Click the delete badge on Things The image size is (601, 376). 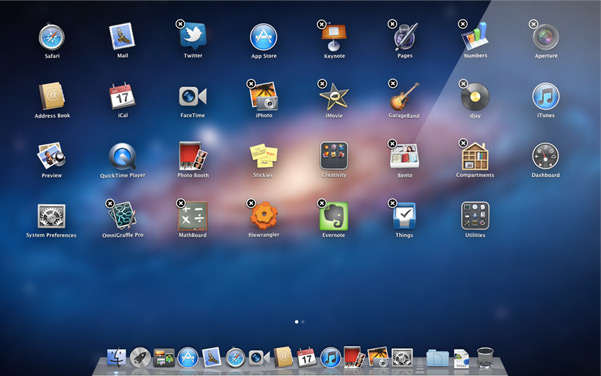tap(392, 203)
